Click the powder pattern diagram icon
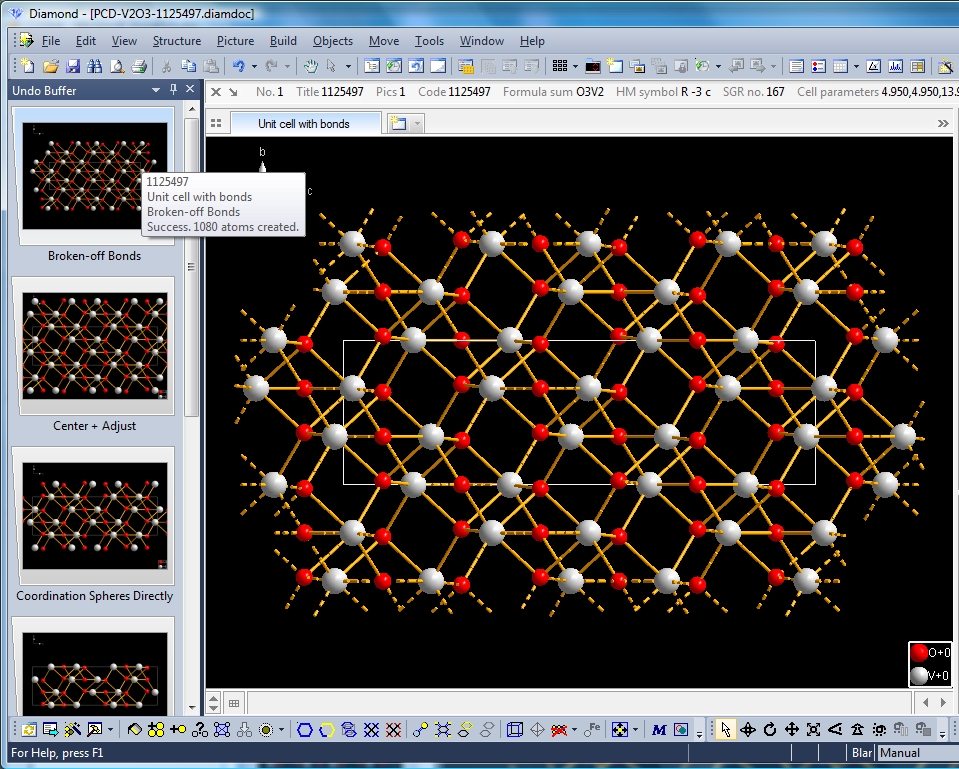This screenshot has width=959, height=769. point(895,66)
